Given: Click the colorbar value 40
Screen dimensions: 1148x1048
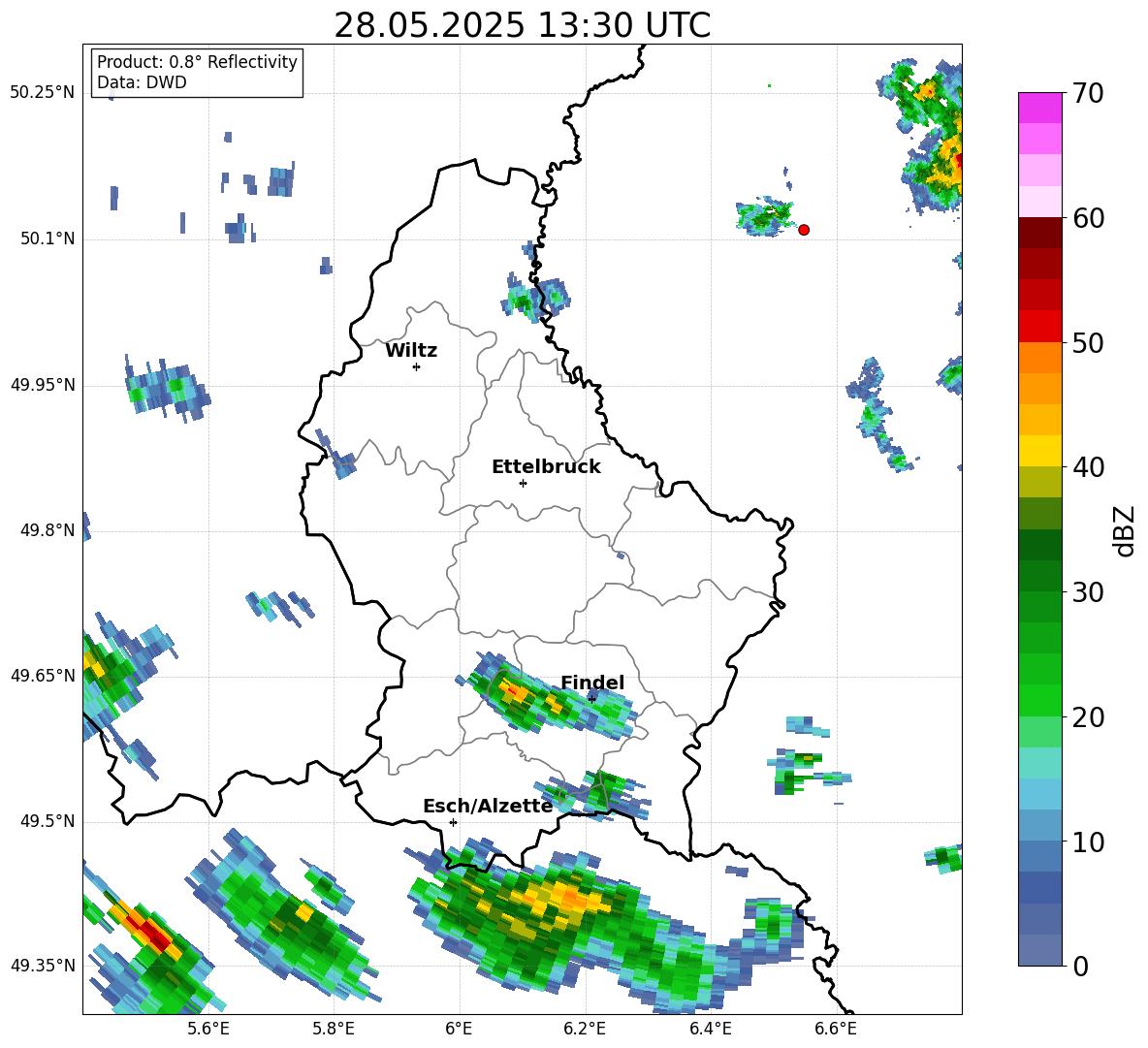Looking at the screenshot, I should pyautogui.click(x=1088, y=467).
